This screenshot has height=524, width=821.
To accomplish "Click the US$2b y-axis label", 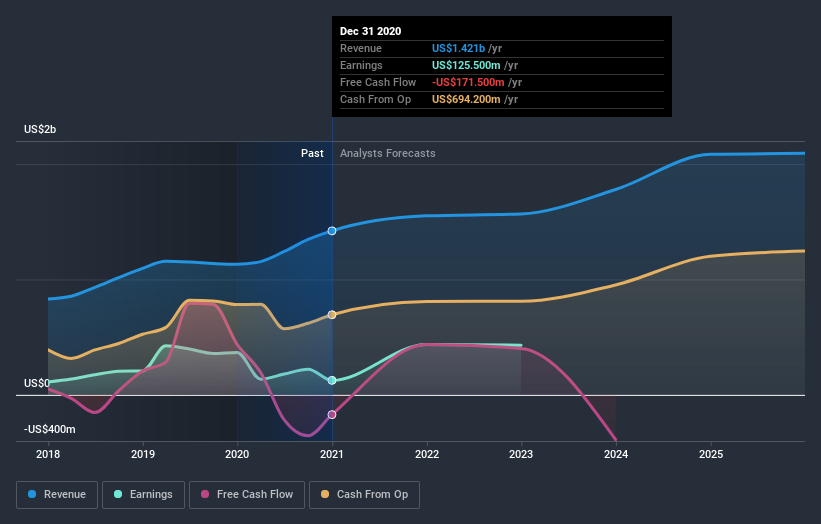I will coord(40,129).
